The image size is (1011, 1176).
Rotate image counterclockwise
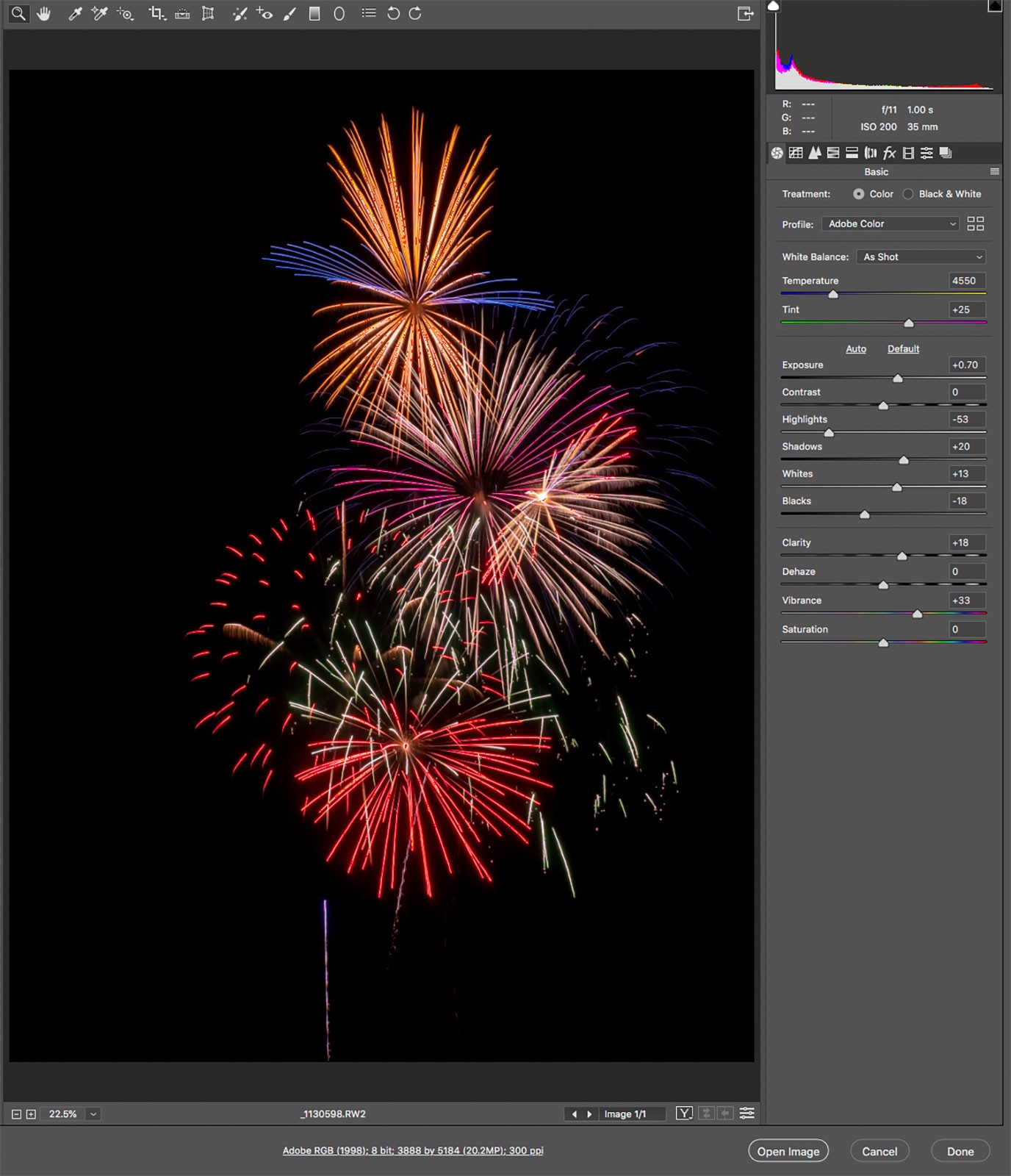click(x=393, y=14)
